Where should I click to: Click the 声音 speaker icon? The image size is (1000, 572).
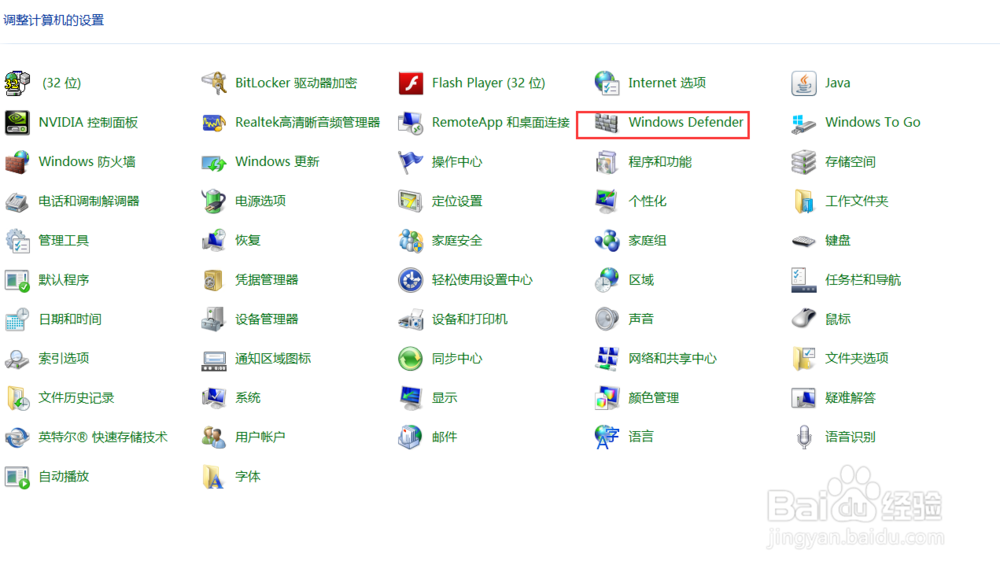click(x=607, y=319)
